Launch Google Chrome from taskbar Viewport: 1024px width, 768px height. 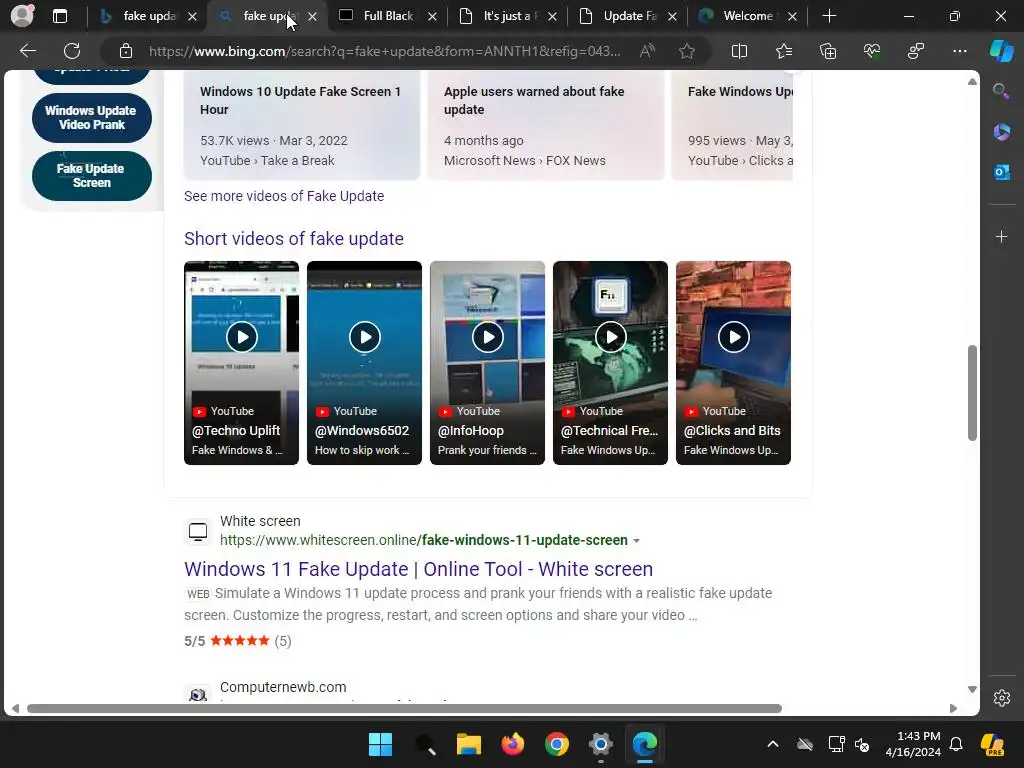(556, 744)
